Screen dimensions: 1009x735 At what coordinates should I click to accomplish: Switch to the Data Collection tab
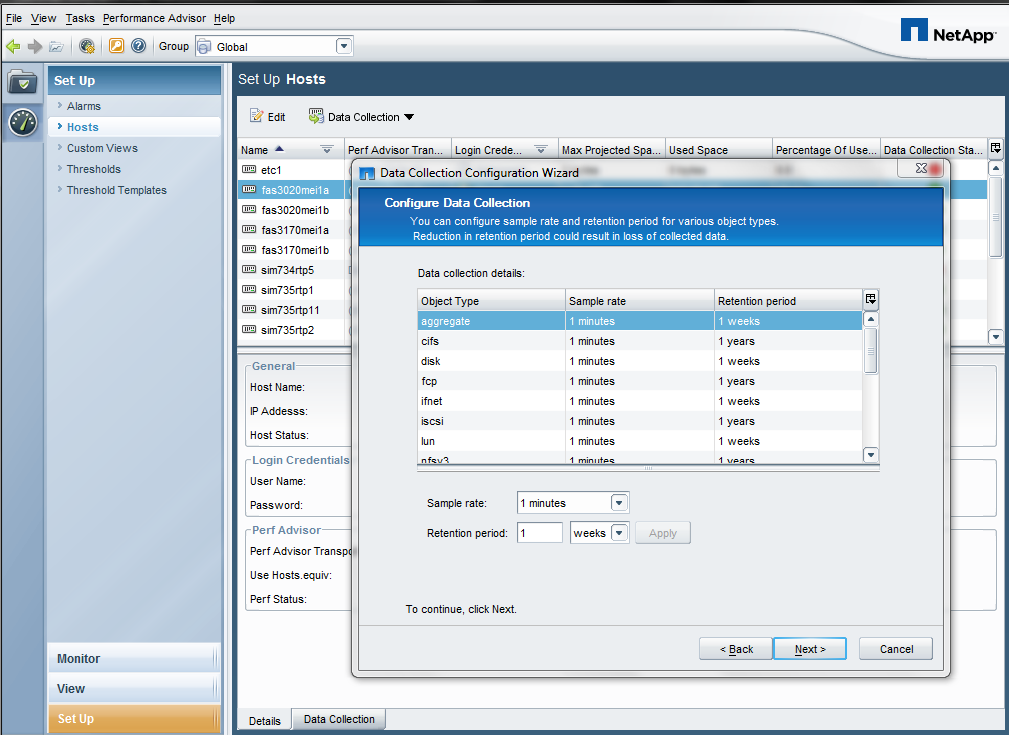(339, 719)
